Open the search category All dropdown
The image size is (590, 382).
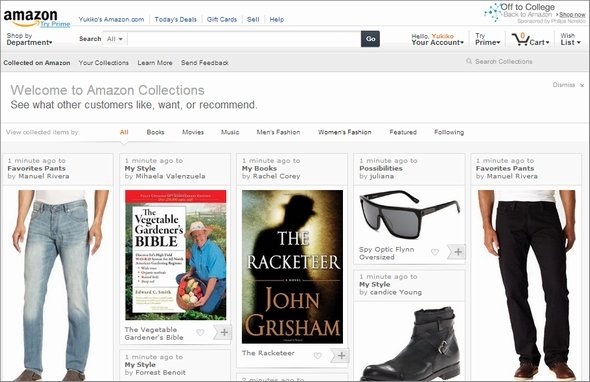(115, 39)
